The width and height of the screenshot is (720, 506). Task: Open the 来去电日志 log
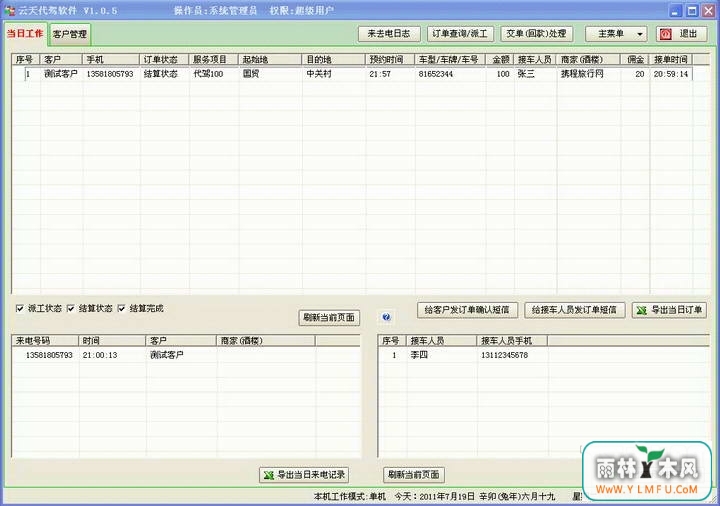click(x=389, y=34)
